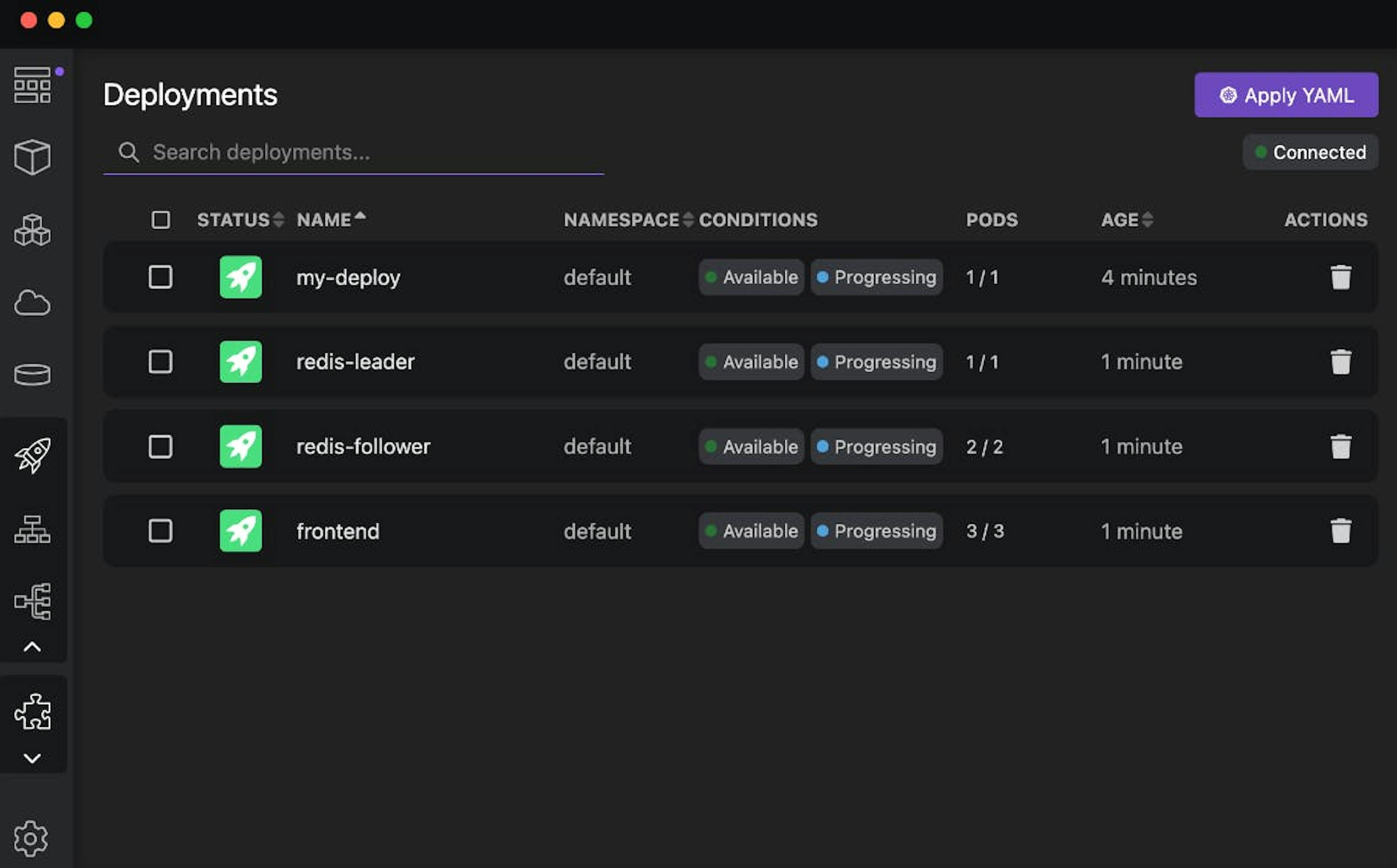This screenshot has width=1397, height=868.
Task: Open the stacked cubes workloads icon
Action: 32,230
